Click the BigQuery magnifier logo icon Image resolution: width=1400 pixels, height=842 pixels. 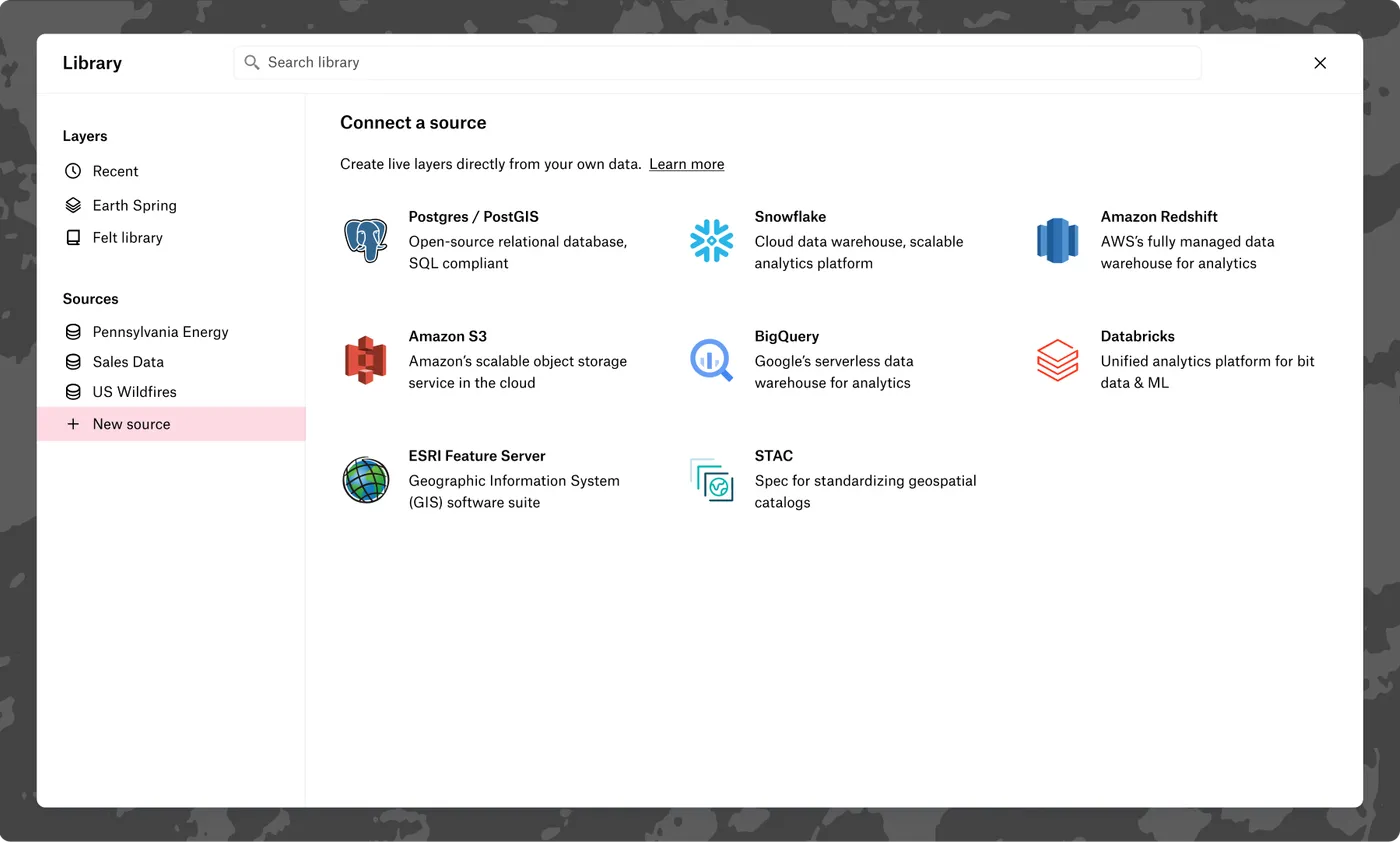pyautogui.click(x=711, y=360)
